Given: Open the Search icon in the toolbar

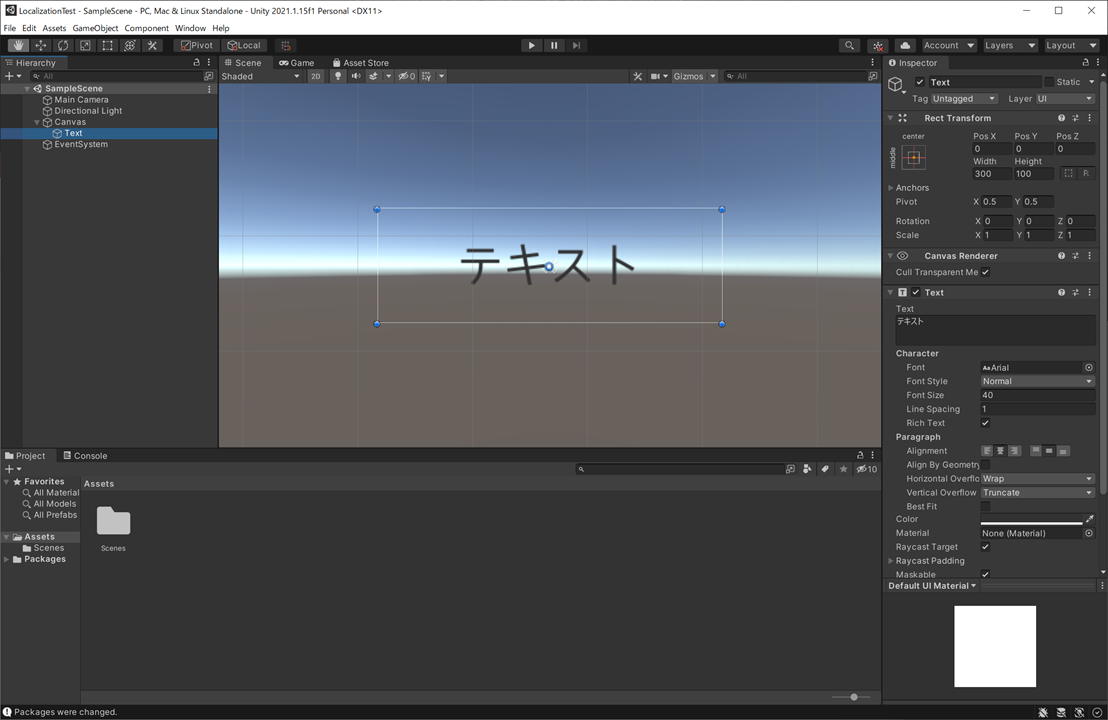Looking at the screenshot, I should (x=849, y=45).
